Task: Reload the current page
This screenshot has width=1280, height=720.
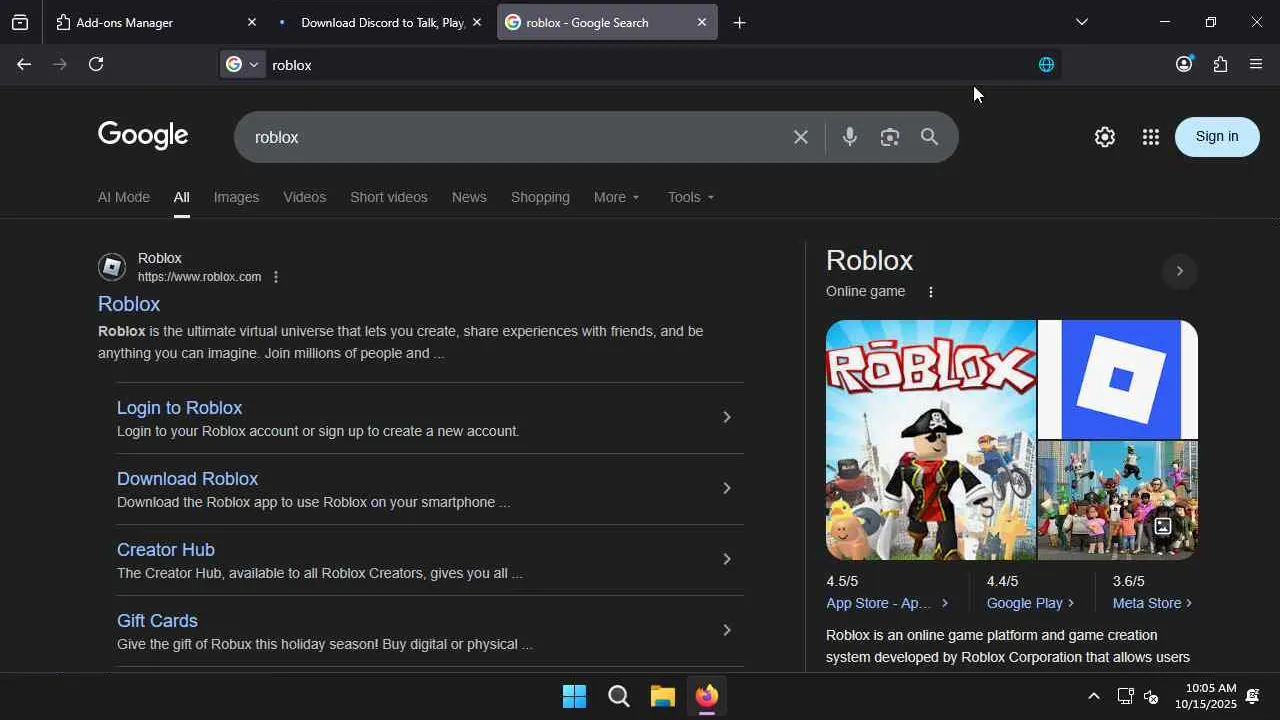Action: [96, 64]
